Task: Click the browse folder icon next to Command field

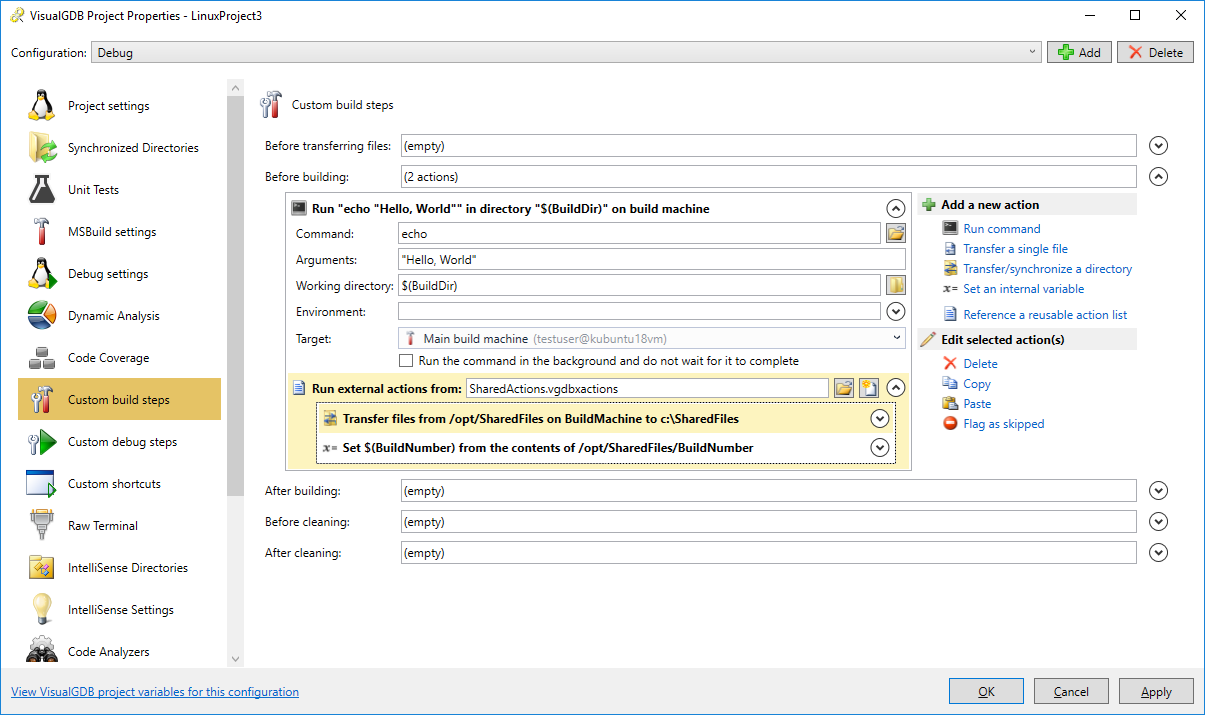Action: click(895, 233)
